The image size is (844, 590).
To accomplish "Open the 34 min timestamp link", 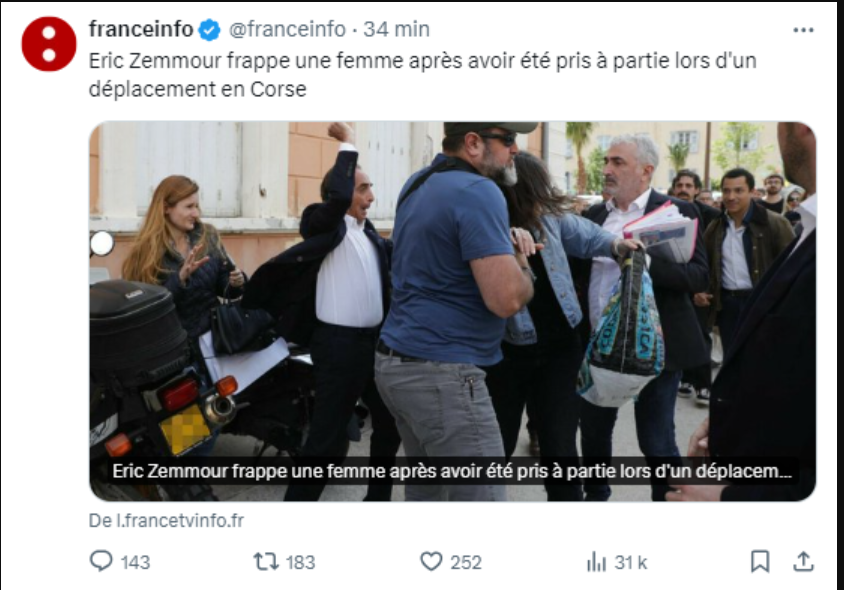I will [396, 29].
